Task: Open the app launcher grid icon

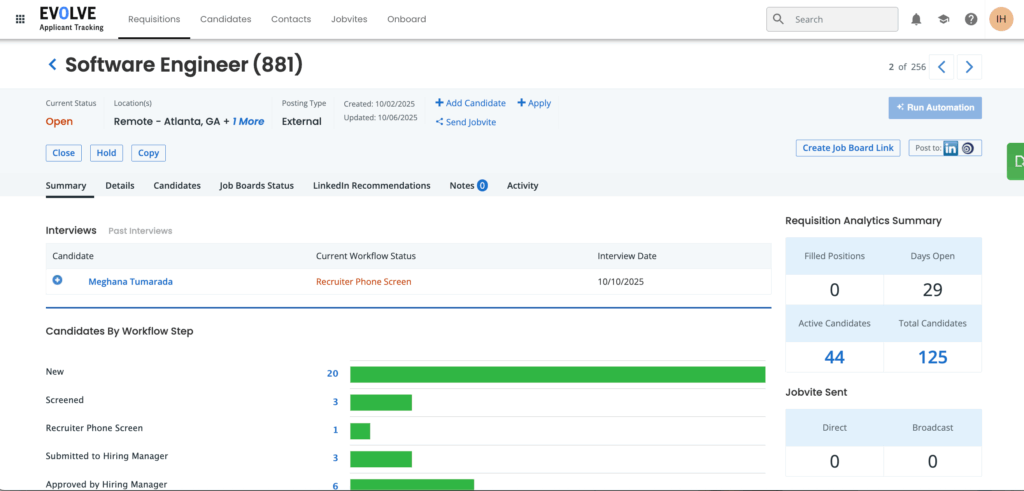Action: click(20, 19)
